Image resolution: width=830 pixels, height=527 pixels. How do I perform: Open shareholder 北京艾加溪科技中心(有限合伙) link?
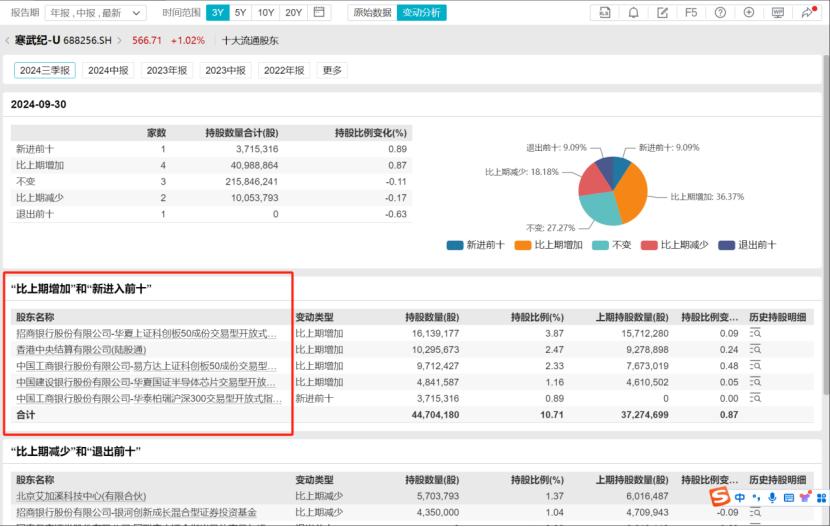click(x=81, y=496)
